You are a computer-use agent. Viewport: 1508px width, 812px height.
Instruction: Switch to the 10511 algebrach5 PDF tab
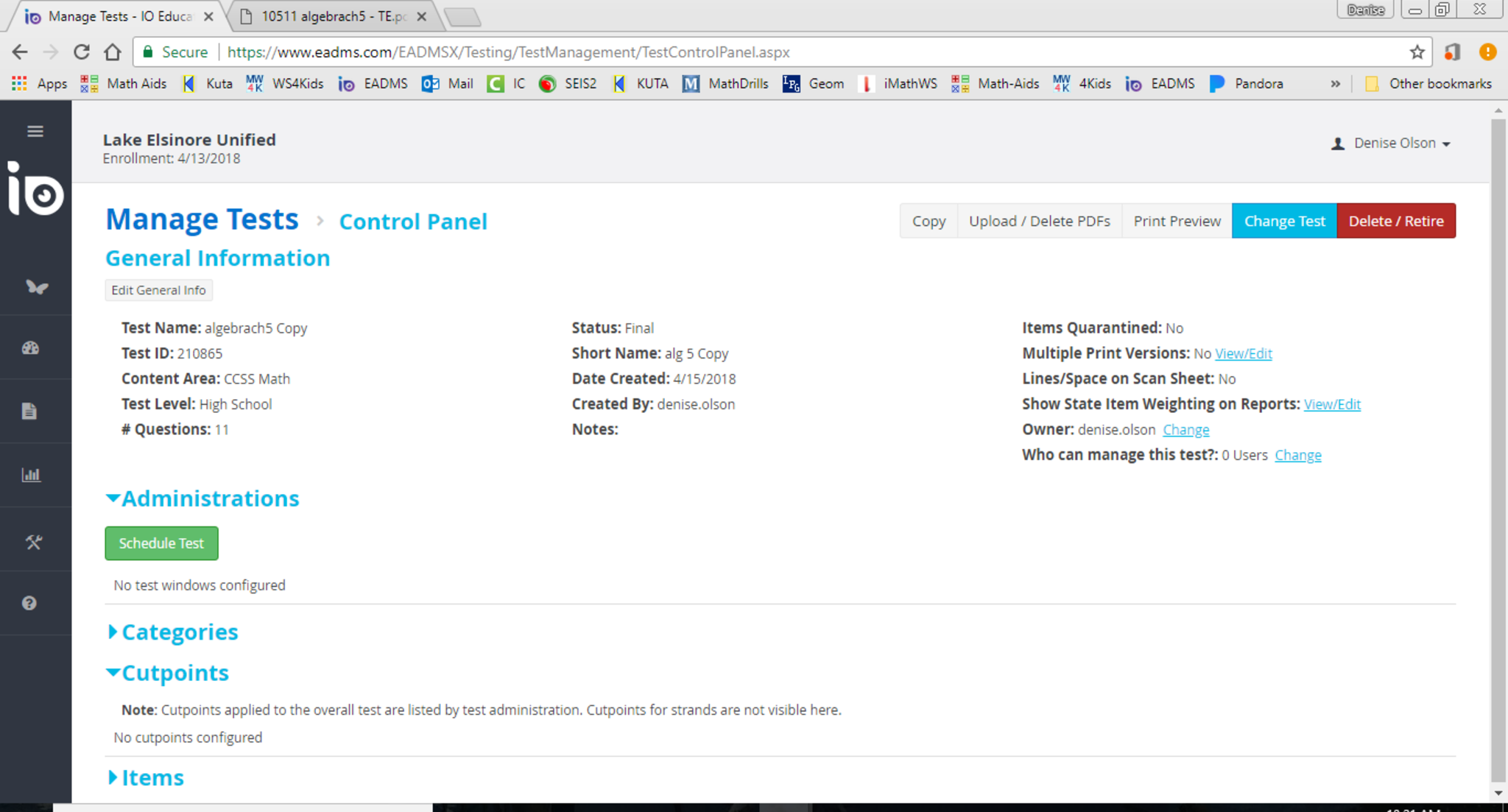(x=333, y=16)
